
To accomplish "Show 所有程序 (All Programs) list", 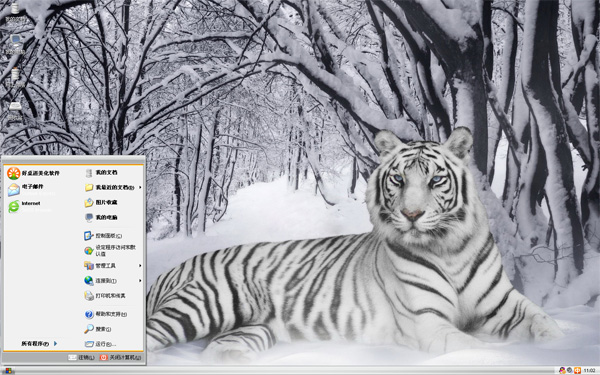I will [39, 344].
